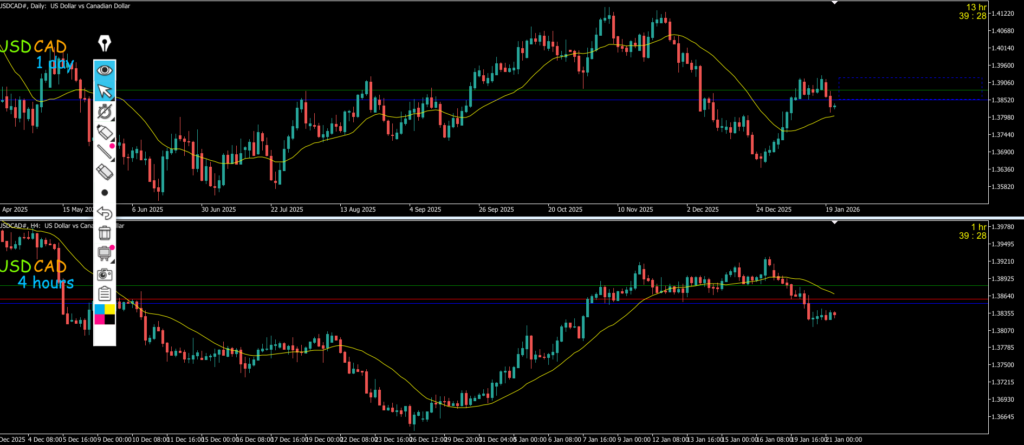Click the clipboard icon in the toolbar

click(104, 292)
